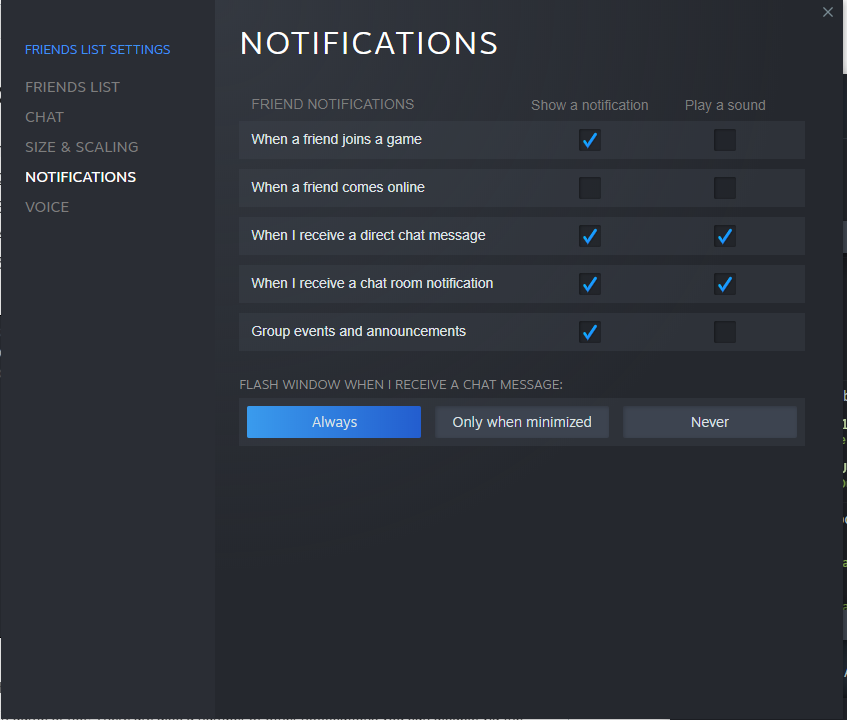847x720 pixels.
Task: Select the Notifications section in sidebar
Action: (x=80, y=177)
